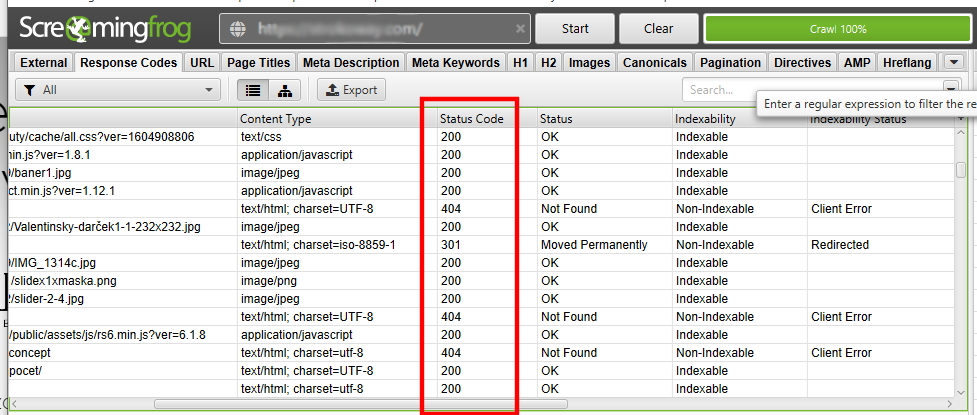Click the Screaming Frog logo

click(108, 28)
